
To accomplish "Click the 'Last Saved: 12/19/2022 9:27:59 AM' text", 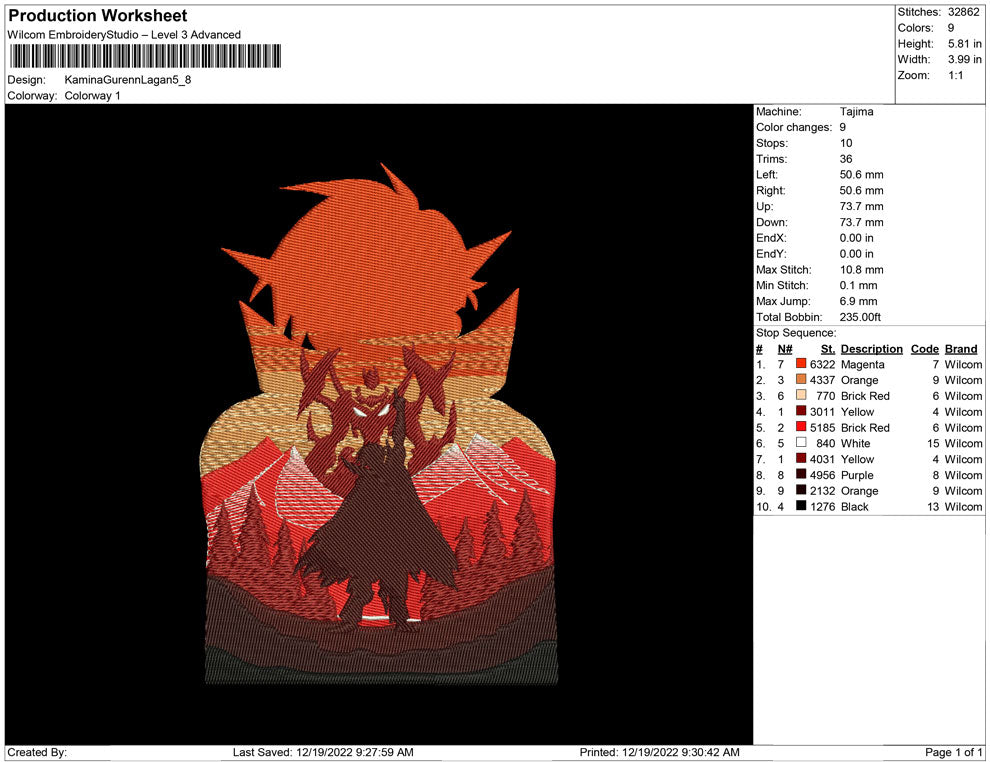I will tap(323, 752).
